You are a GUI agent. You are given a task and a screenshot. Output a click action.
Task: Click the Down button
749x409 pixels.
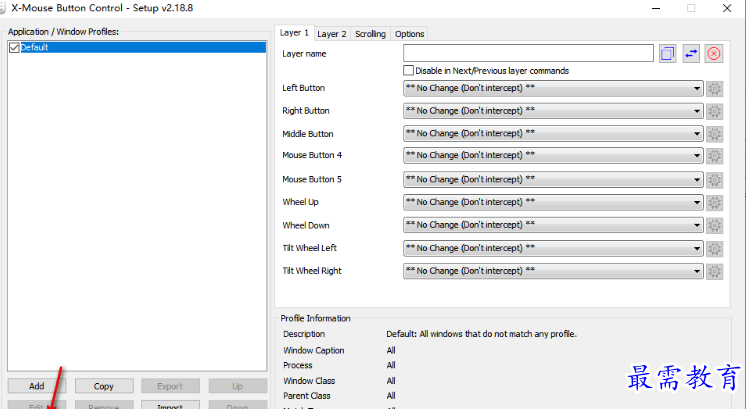pos(237,405)
